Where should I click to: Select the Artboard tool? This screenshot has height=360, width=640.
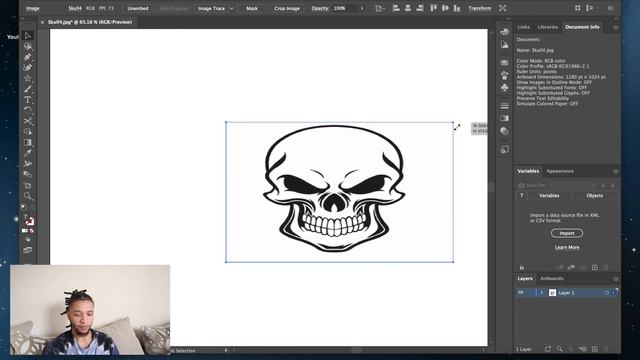[27, 185]
